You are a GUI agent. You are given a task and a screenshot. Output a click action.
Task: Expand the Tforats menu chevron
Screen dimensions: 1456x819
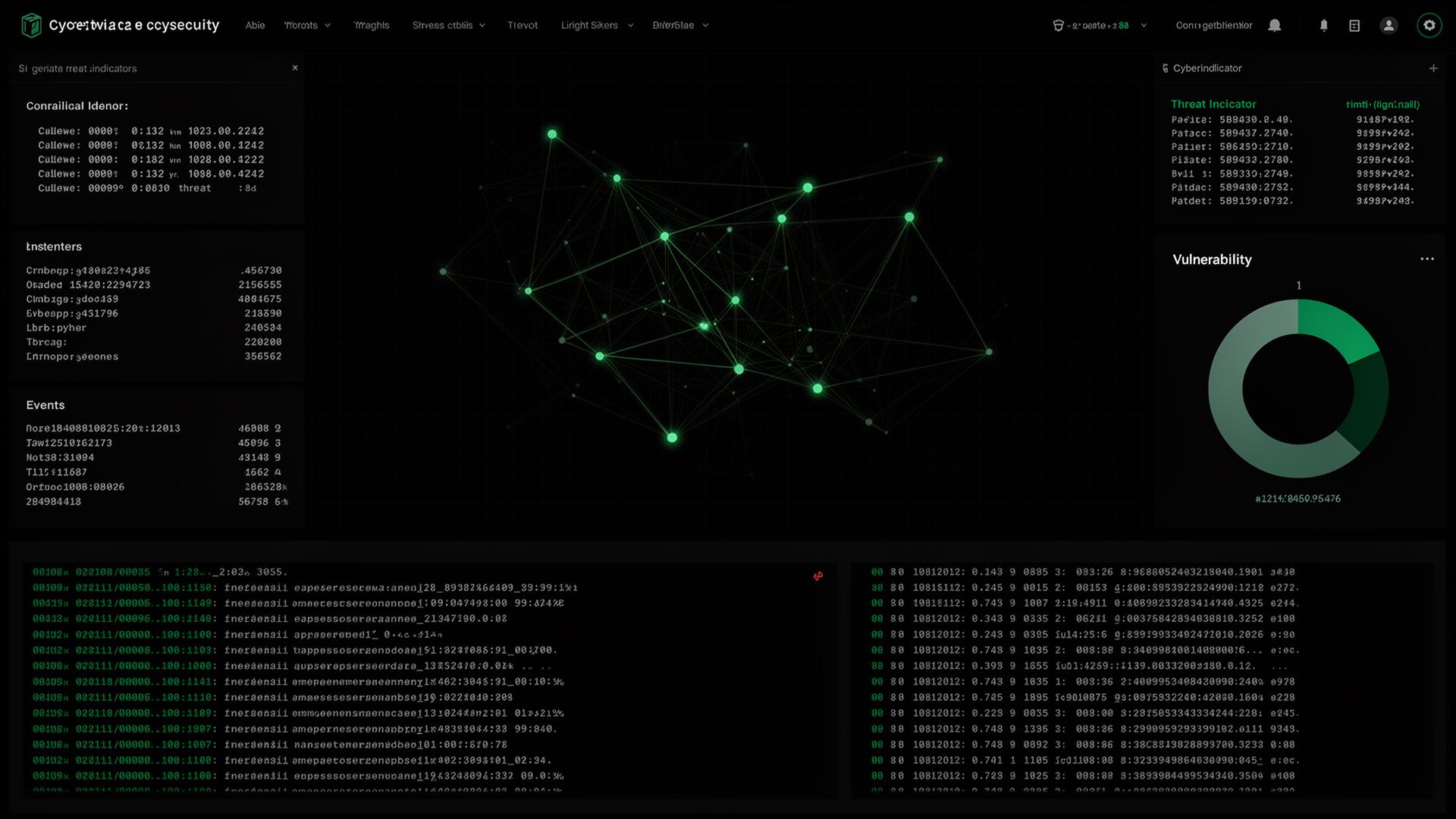point(328,25)
